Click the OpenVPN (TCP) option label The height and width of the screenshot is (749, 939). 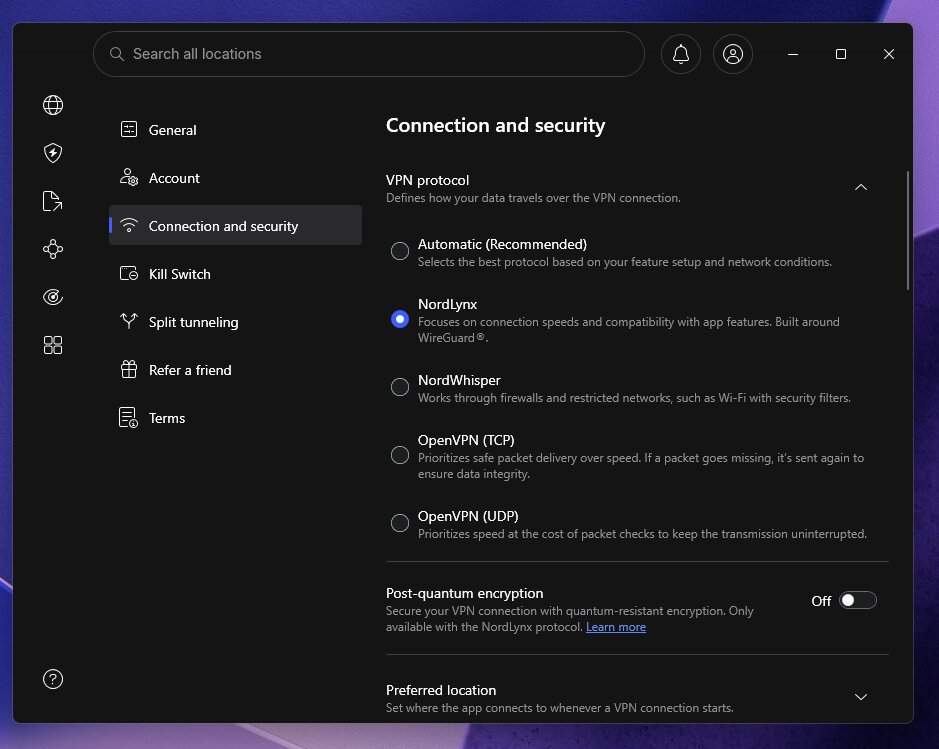[x=466, y=440]
